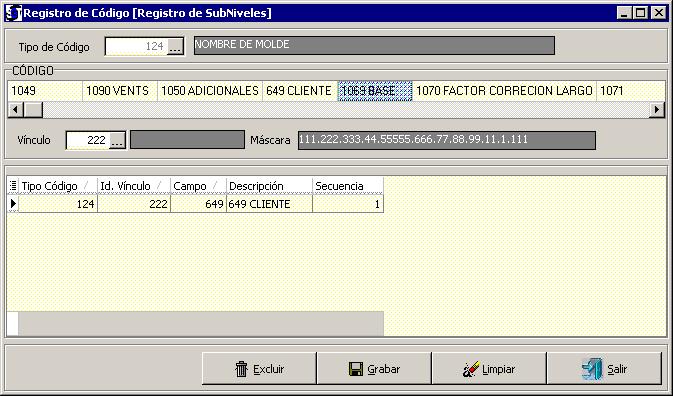Select the 1071 code cell

[x=631, y=91]
